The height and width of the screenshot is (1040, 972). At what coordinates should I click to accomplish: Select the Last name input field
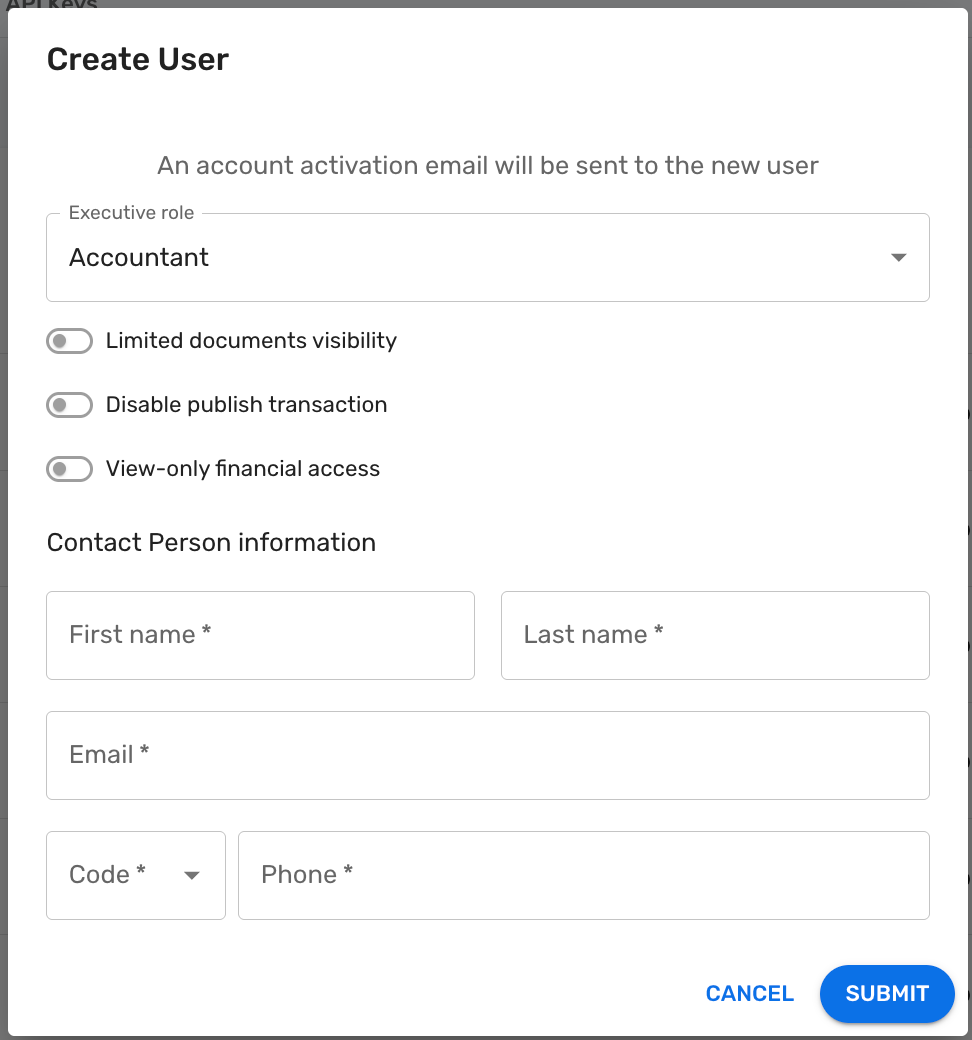pos(715,635)
